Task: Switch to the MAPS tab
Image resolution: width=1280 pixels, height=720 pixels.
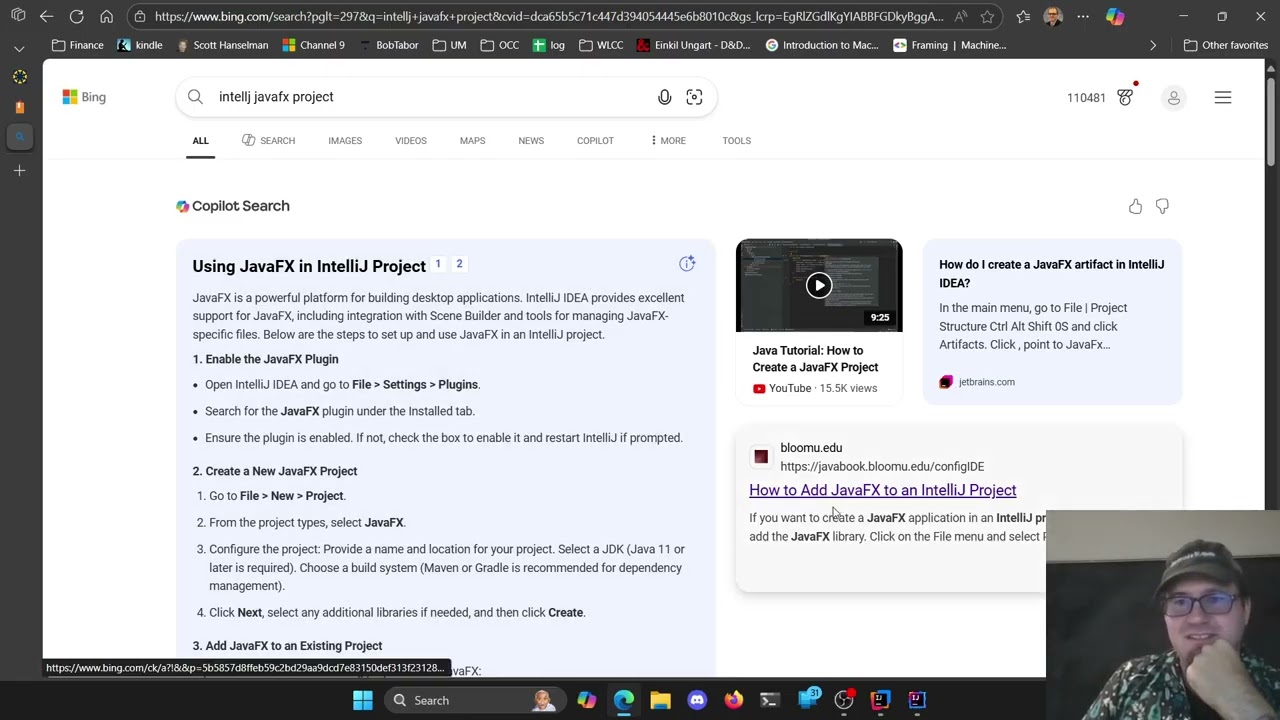Action: click(472, 141)
